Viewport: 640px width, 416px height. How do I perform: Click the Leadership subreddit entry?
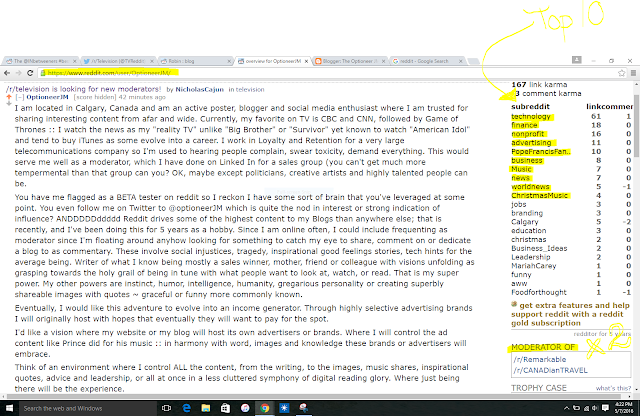click(x=531, y=257)
